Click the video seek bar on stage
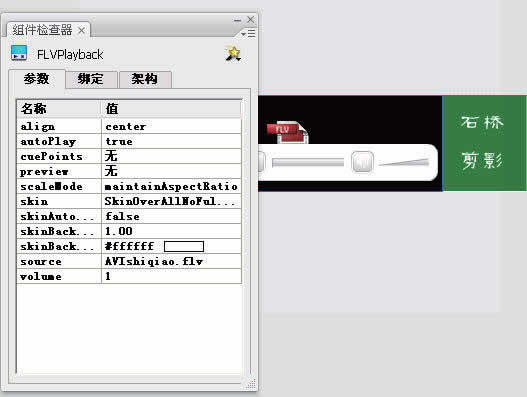 [x=308, y=163]
